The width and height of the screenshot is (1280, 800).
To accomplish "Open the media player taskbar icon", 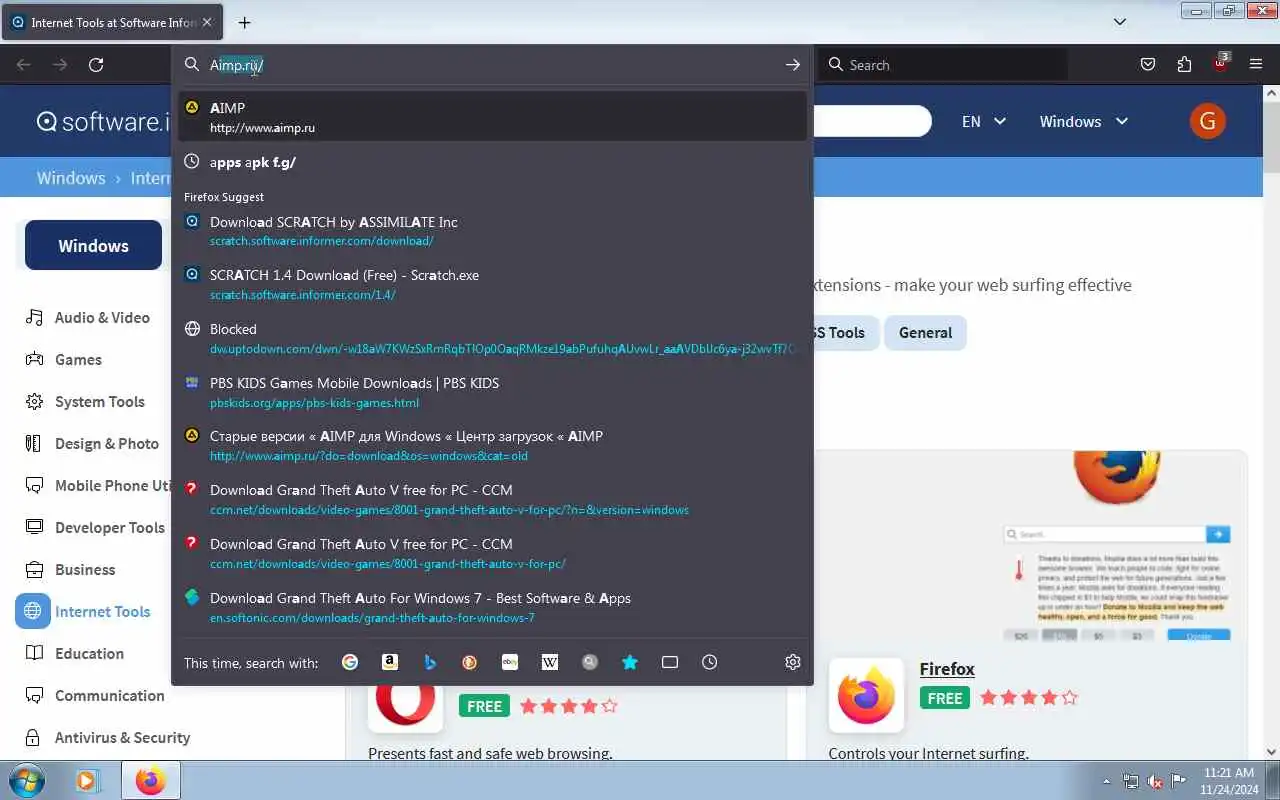I will click(x=87, y=780).
